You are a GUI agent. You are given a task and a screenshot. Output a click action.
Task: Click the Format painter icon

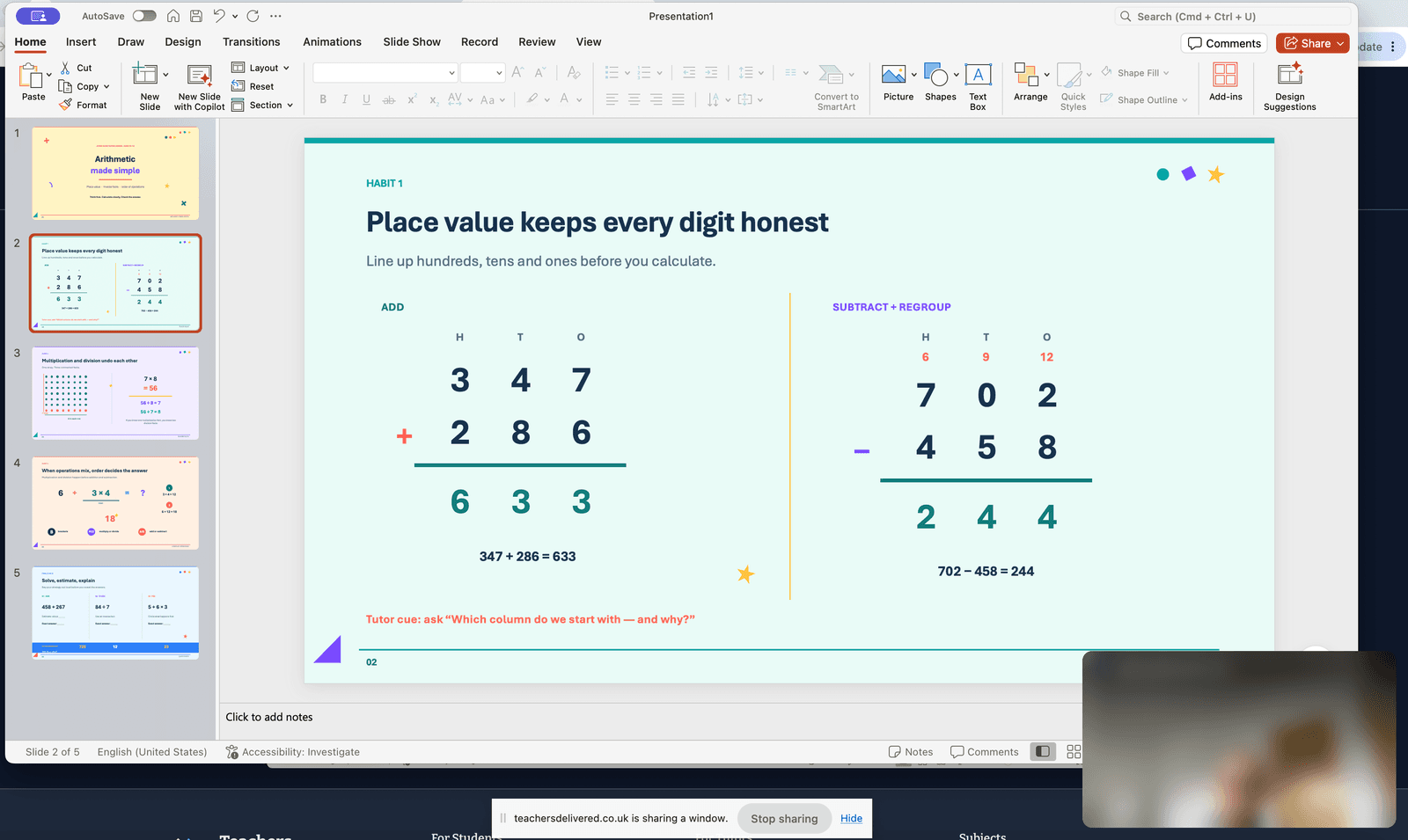tap(66, 105)
